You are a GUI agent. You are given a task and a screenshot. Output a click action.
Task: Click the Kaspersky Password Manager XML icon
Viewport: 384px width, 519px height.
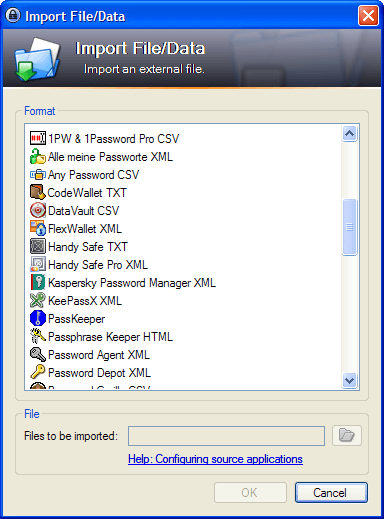click(38, 282)
